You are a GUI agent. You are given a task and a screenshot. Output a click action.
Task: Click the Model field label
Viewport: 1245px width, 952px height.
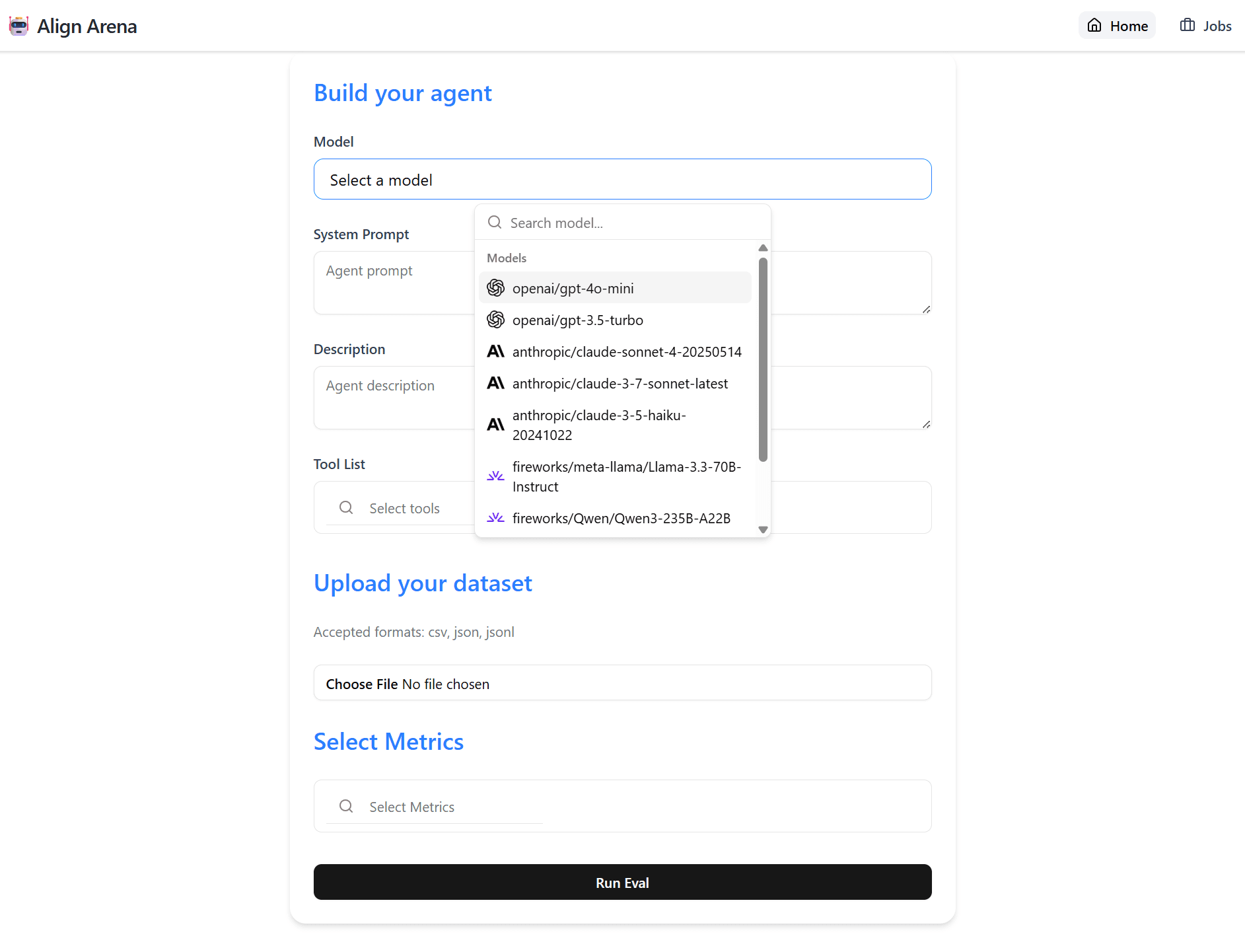click(334, 141)
